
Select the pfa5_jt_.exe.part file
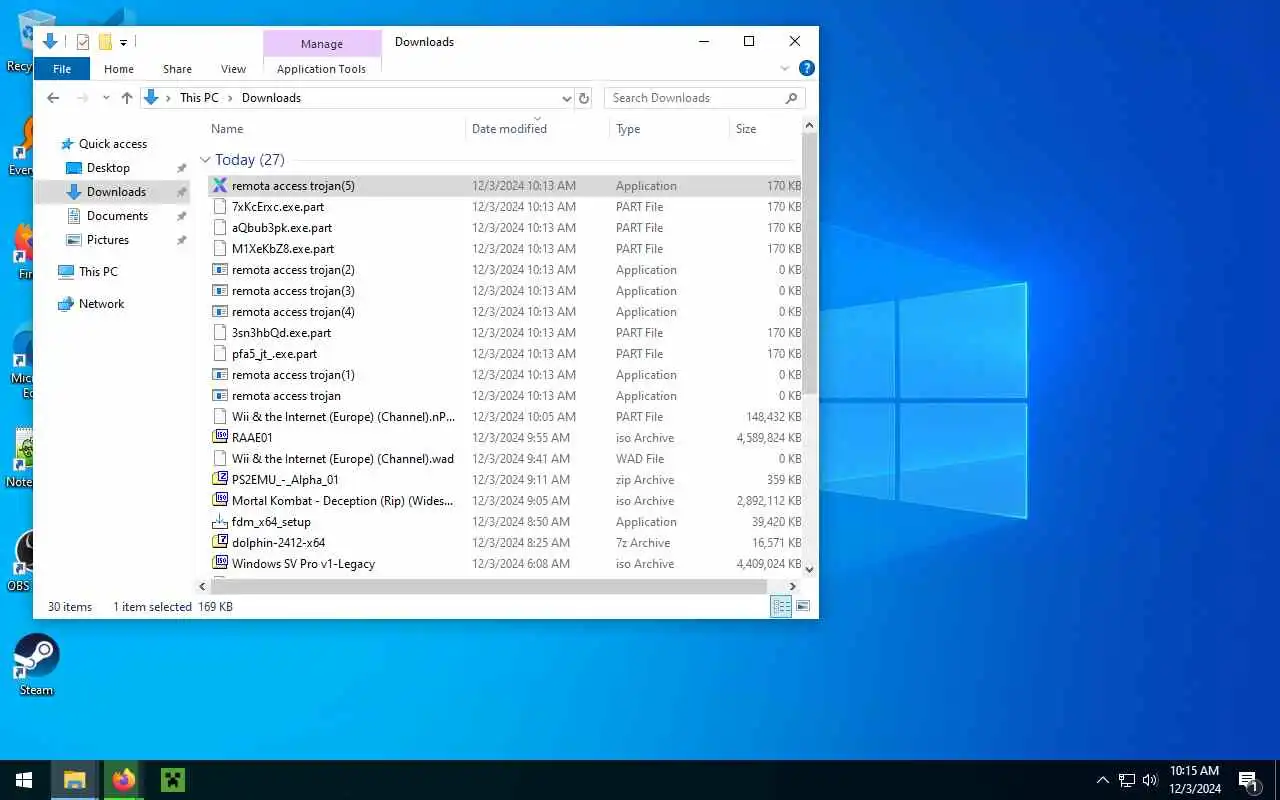click(x=504, y=354)
